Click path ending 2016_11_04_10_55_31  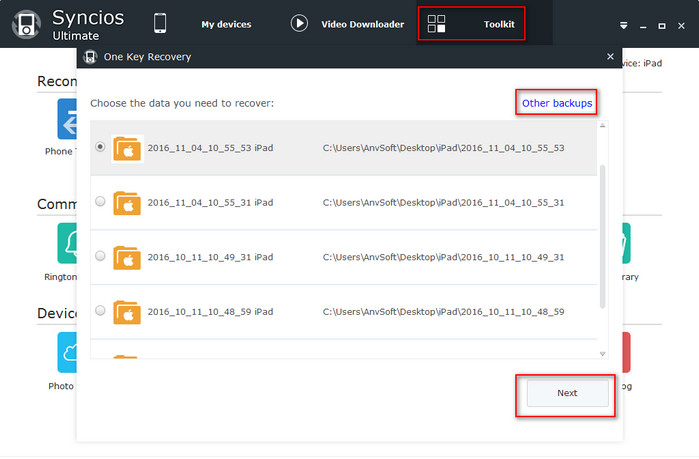pyautogui.click(x=443, y=203)
